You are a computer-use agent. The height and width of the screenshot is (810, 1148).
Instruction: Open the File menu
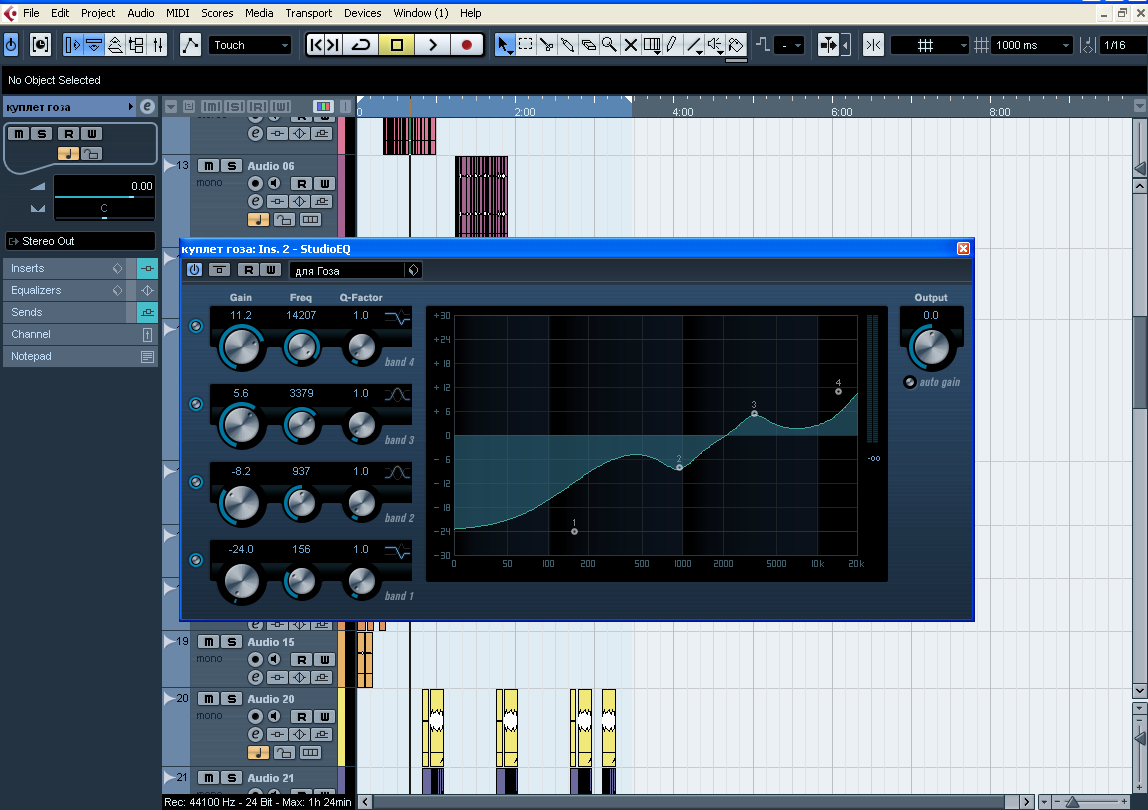click(31, 13)
